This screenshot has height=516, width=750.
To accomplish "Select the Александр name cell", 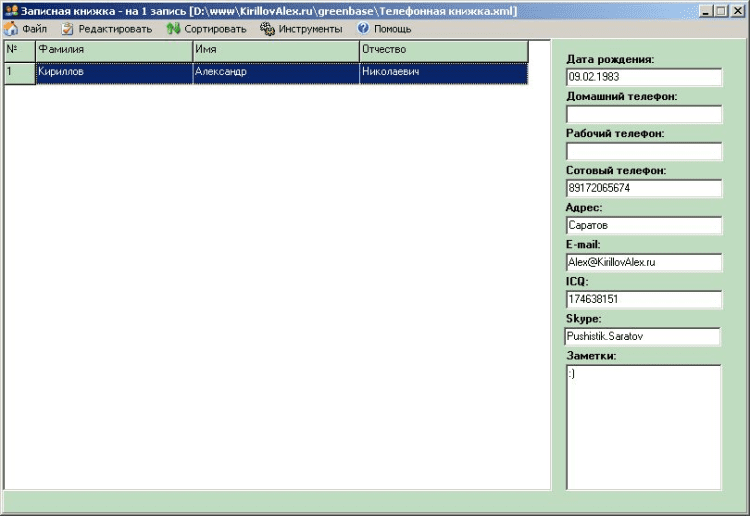I will [x=276, y=74].
